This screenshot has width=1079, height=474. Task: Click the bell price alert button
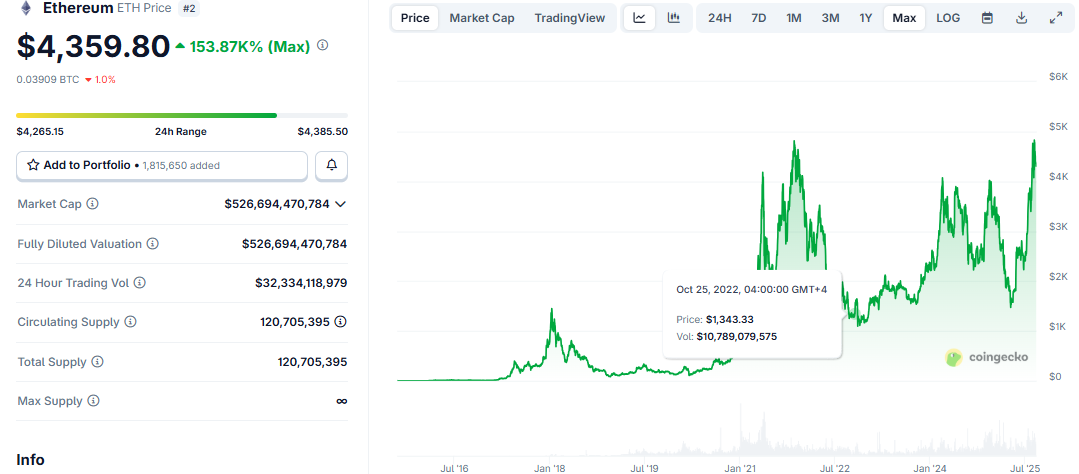click(332, 165)
